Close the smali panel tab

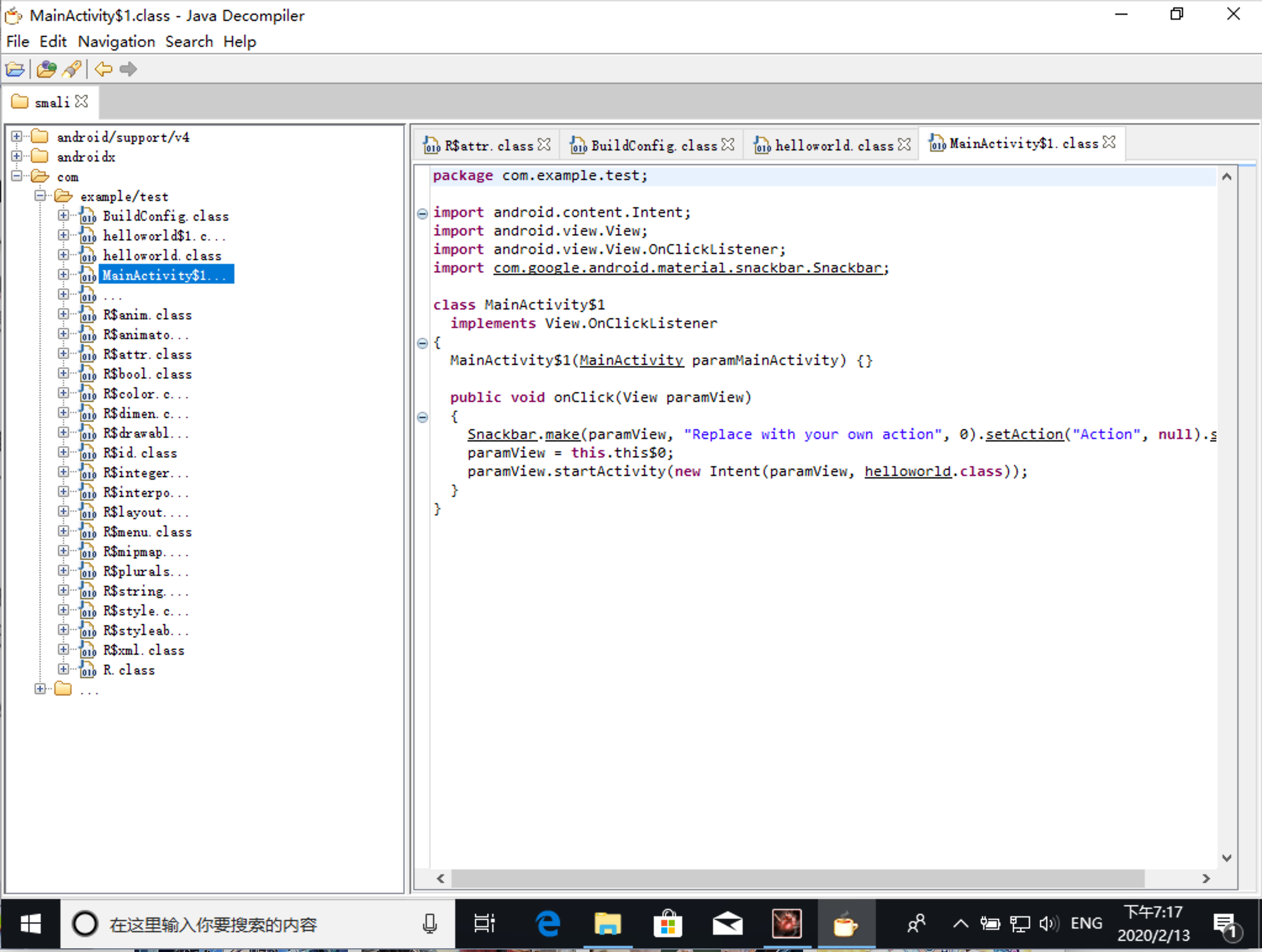[x=81, y=102]
